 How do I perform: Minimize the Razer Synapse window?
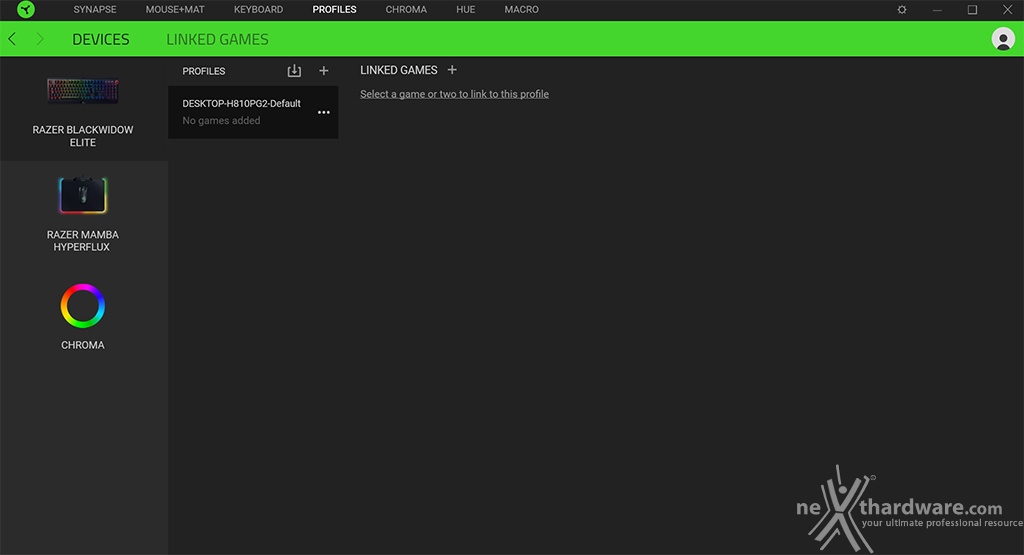click(937, 10)
